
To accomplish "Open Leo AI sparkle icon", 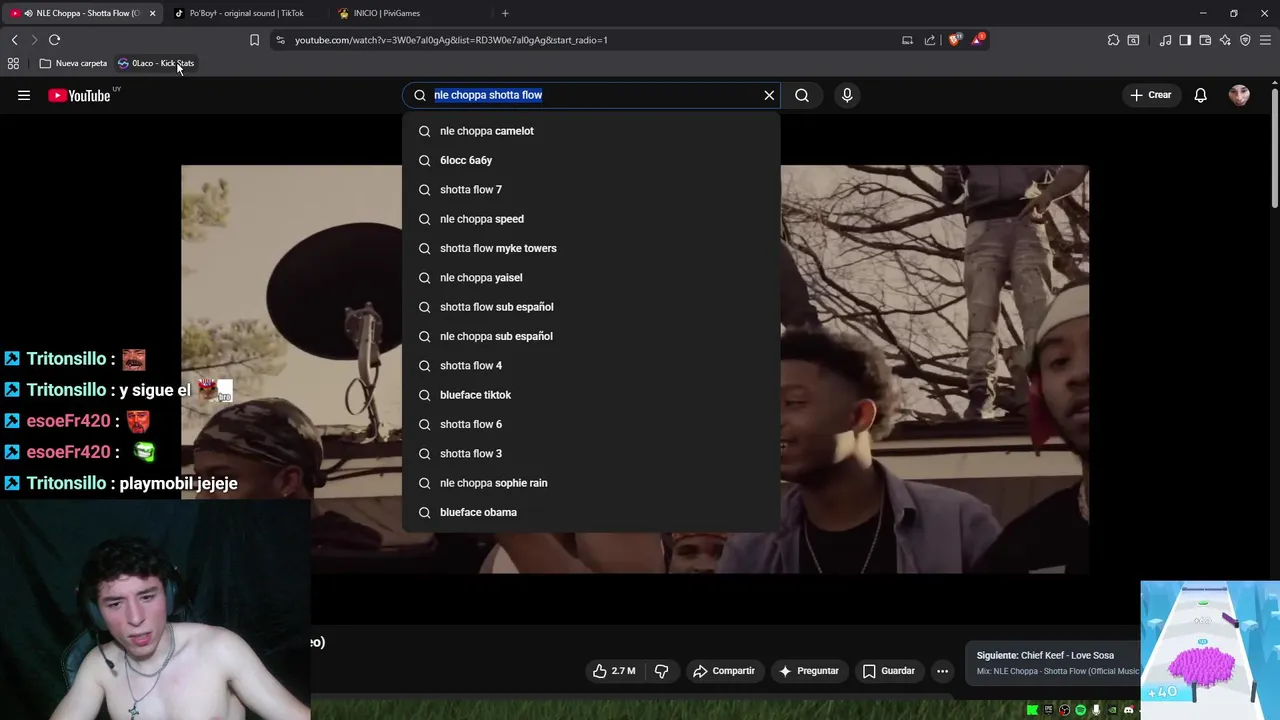I will tap(1225, 40).
